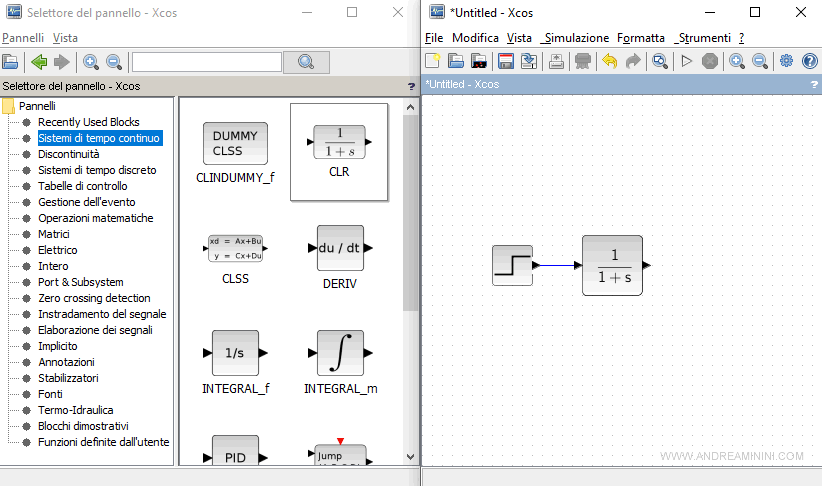
Task: Zoom out on the diagram canvas
Action: tap(760, 61)
